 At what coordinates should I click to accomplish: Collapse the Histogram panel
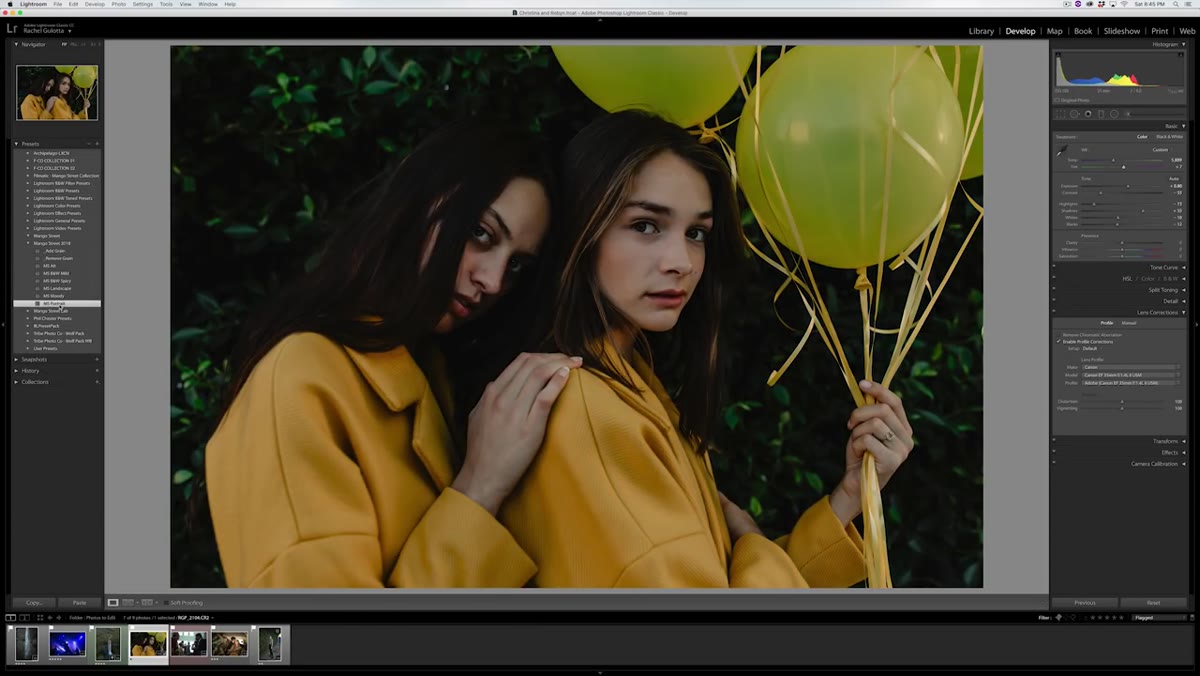1184,44
